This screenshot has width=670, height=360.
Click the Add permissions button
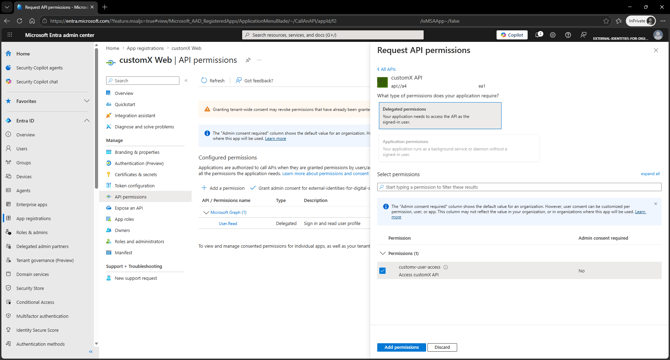click(x=401, y=347)
